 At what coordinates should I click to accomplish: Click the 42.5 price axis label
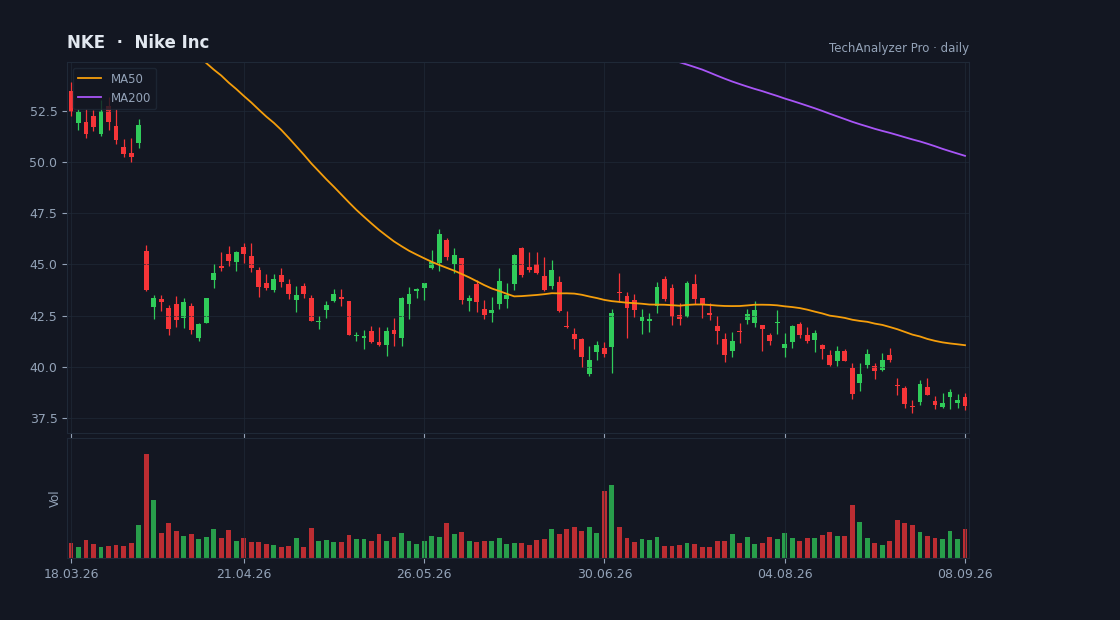[45, 316]
